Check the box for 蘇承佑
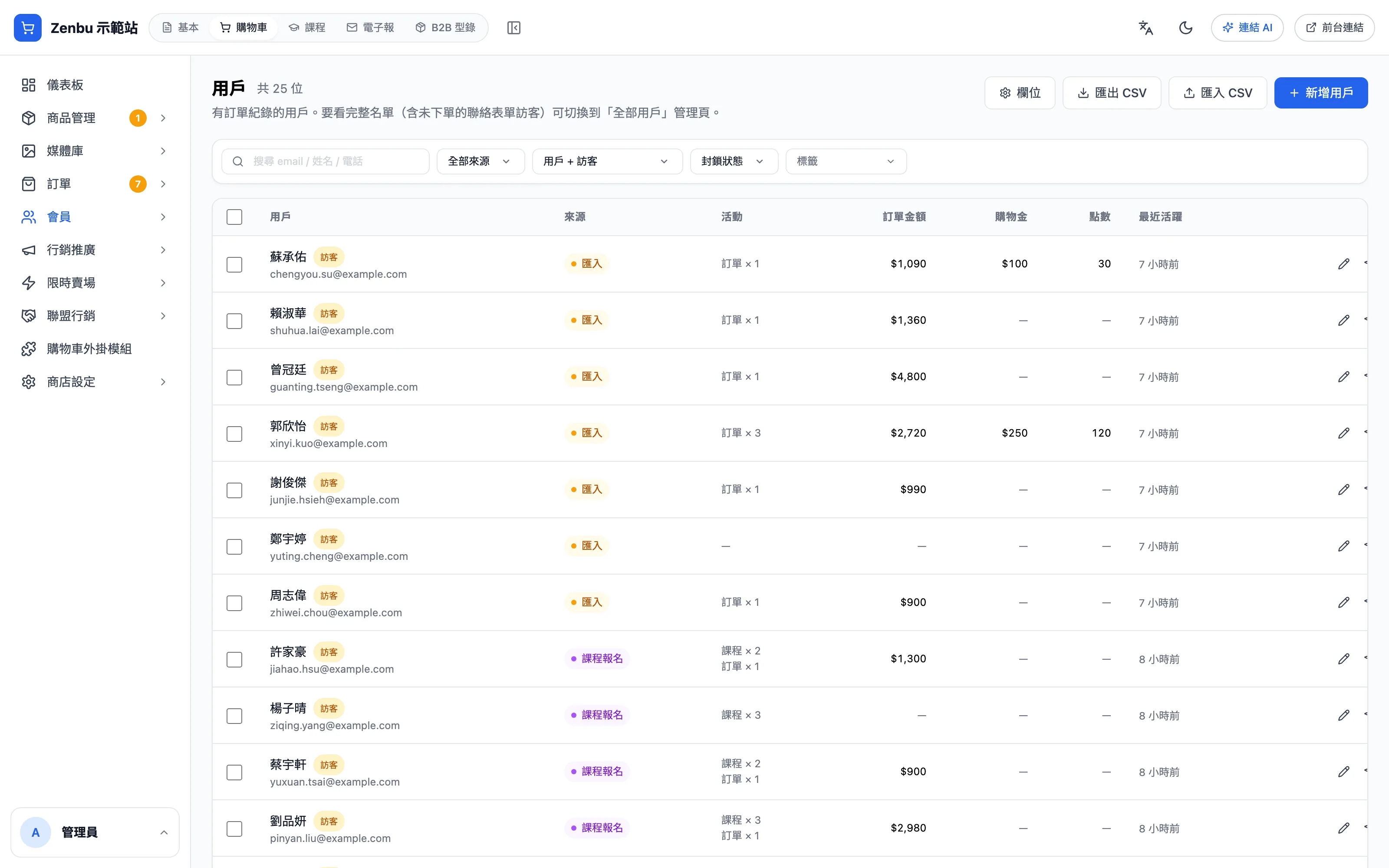Image resolution: width=1389 pixels, height=868 pixels. pyautogui.click(x=234, y=265)
